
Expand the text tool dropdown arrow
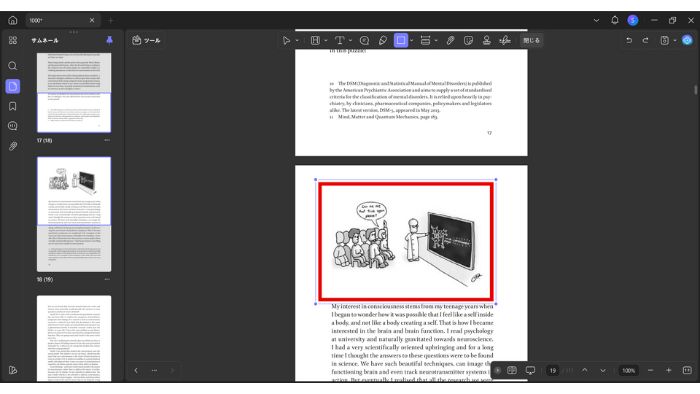[x=350, y=41]
